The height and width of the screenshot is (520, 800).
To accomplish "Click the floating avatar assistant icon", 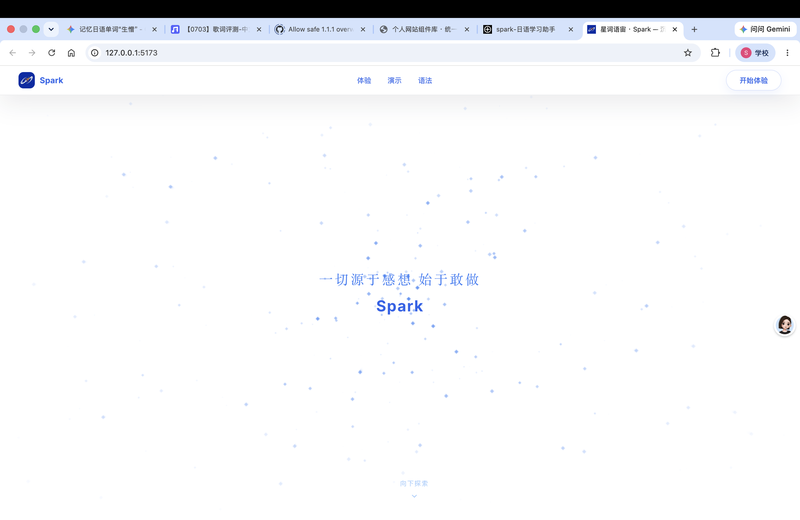I will coord(785,325).
